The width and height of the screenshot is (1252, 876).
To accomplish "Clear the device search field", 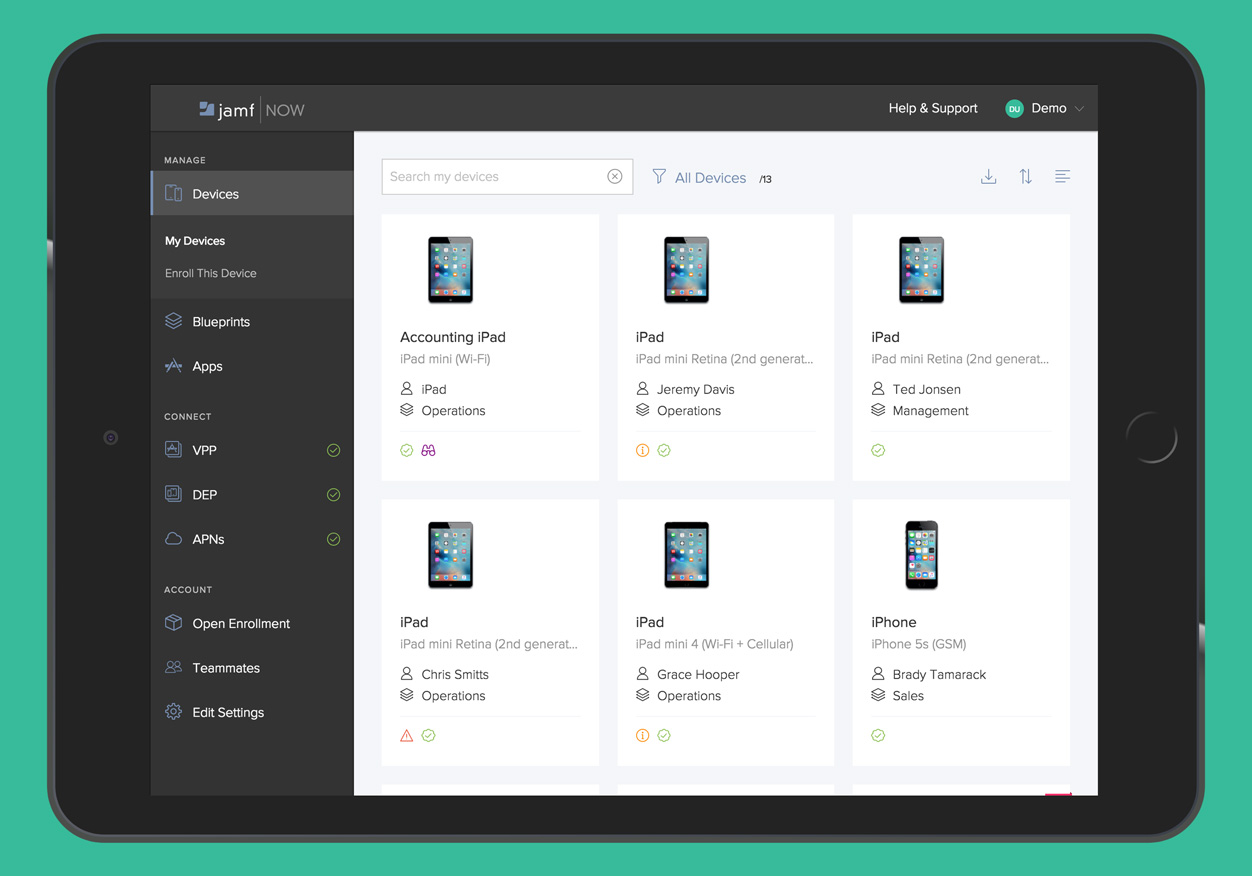I will click(615, 177).
